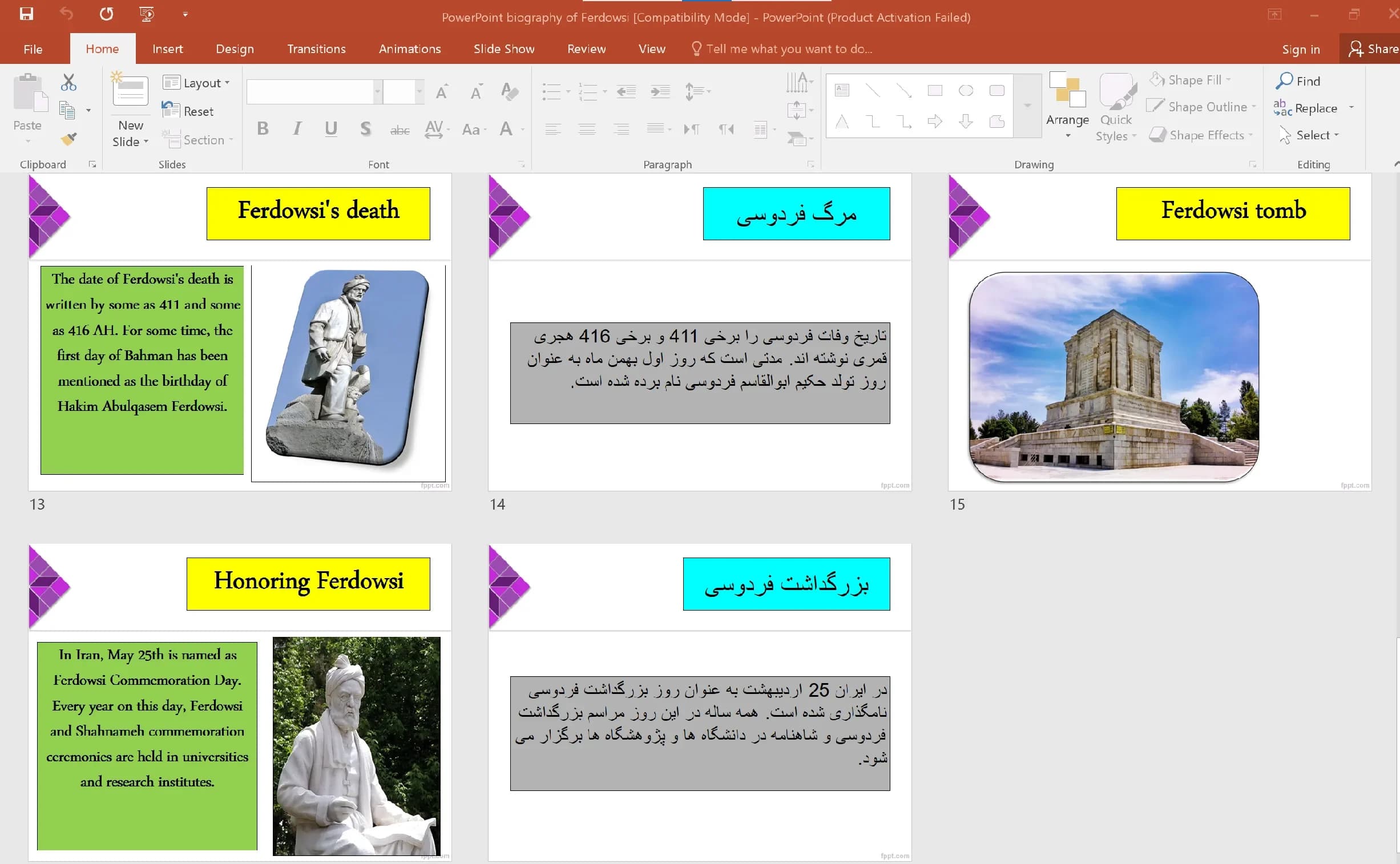Select the right arrow shape in the gallery
Image resolution: width=1400 pixels, height=864 pixels.
coord(935,121)
